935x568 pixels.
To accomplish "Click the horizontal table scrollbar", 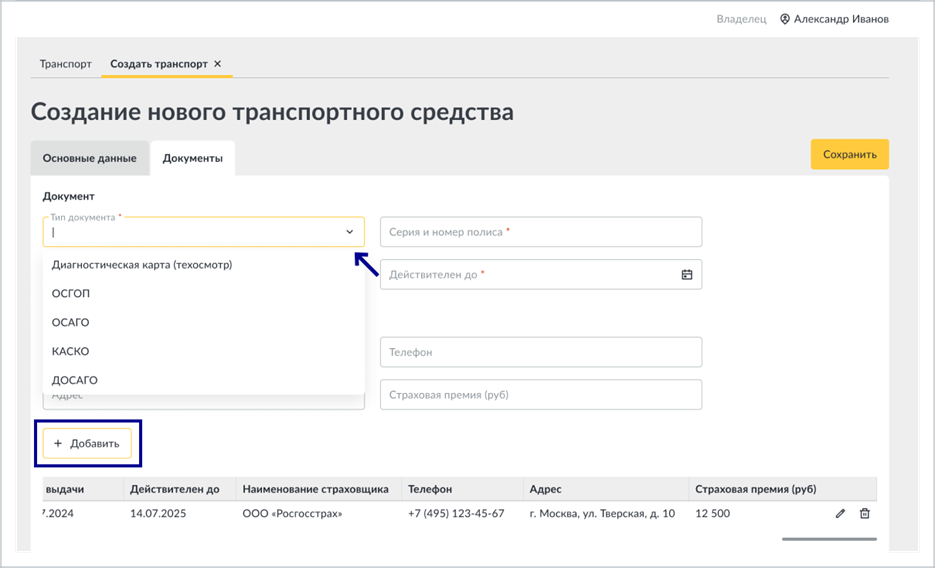I will [829, 539].
